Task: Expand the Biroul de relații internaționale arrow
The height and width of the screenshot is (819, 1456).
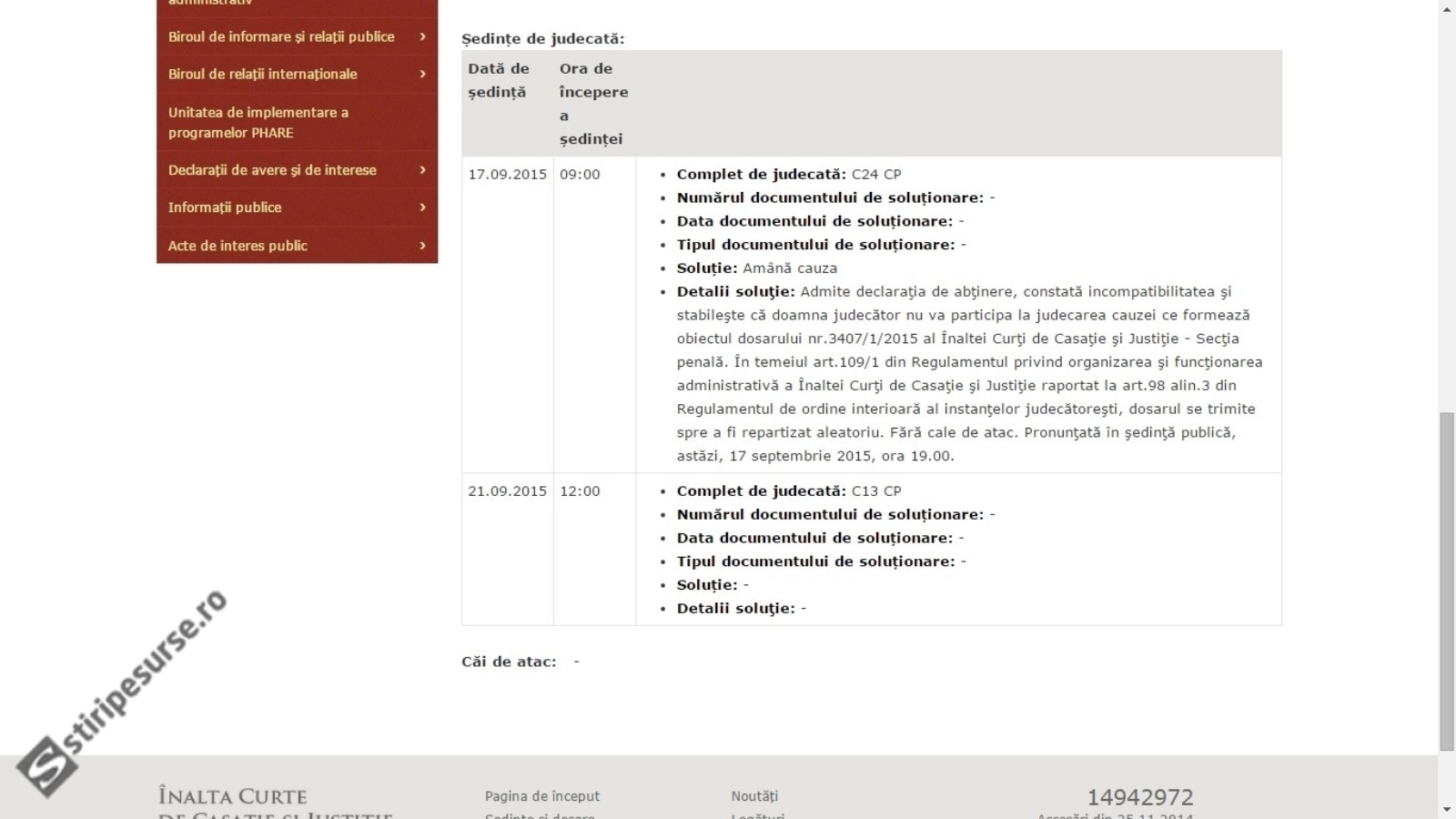Action: point(422,74)
